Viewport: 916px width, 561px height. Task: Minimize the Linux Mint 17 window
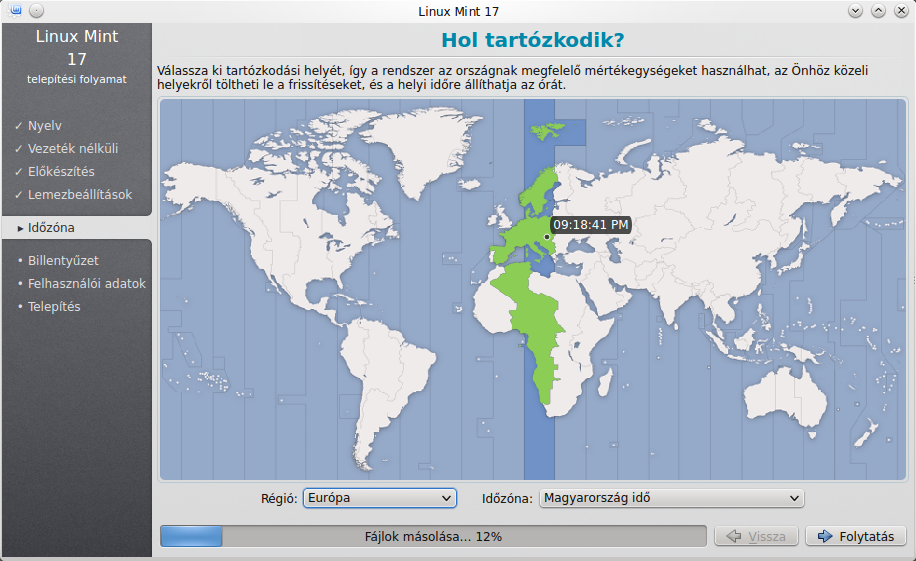(855, 11)
